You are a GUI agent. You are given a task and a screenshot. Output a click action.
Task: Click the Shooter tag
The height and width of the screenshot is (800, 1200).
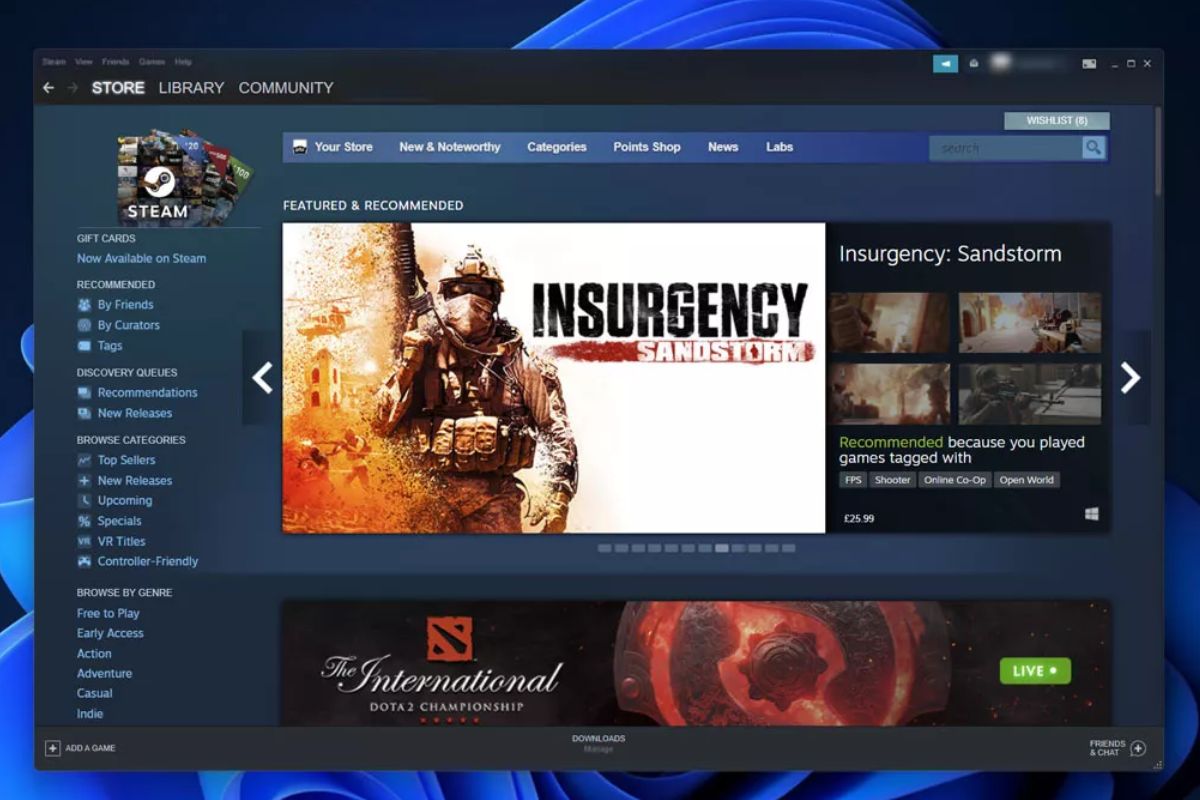(892, 480)
